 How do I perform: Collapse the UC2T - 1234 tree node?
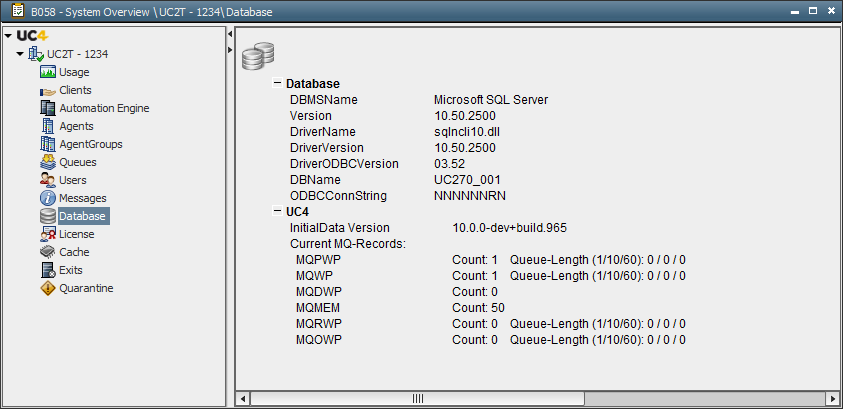20,54
